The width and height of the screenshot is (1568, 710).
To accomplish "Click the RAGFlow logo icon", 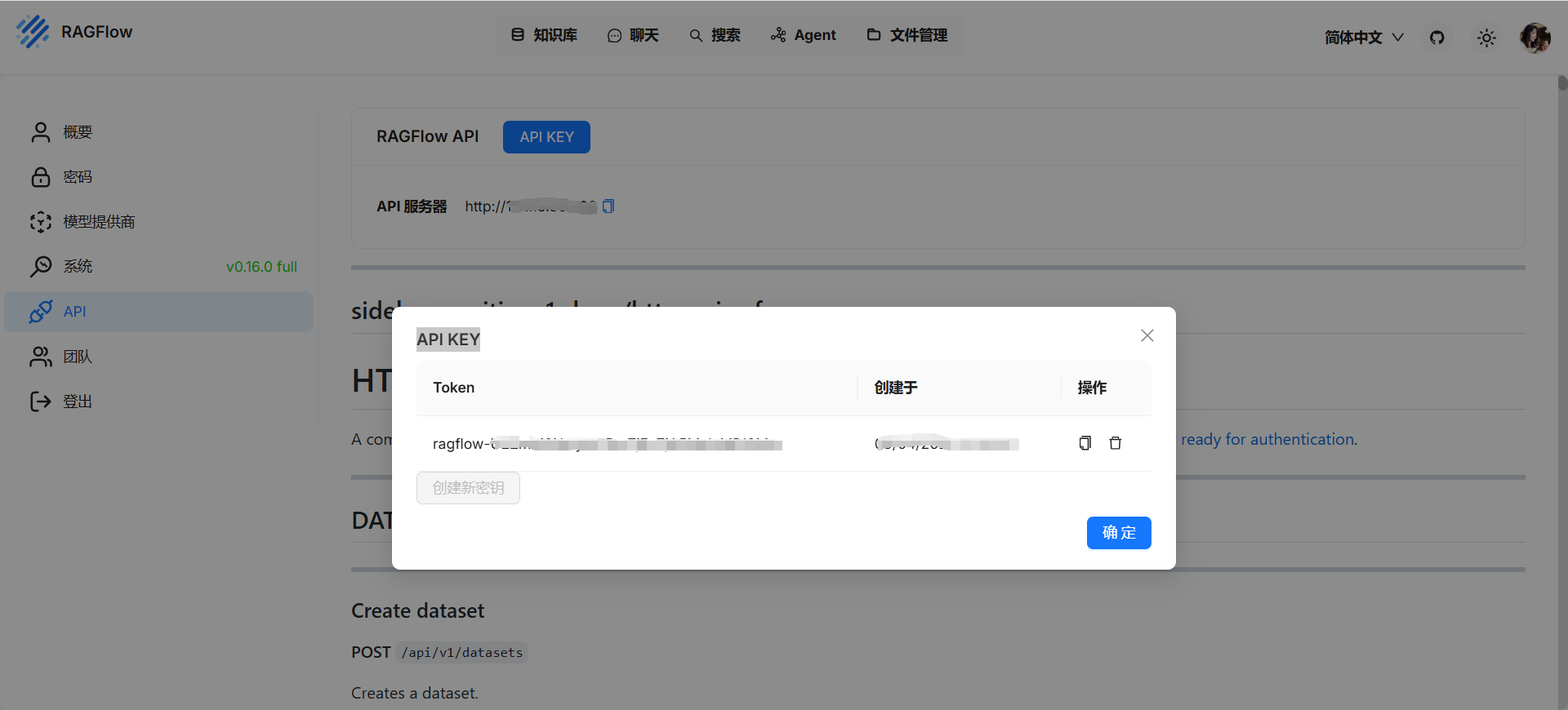I will coord(33,32).
